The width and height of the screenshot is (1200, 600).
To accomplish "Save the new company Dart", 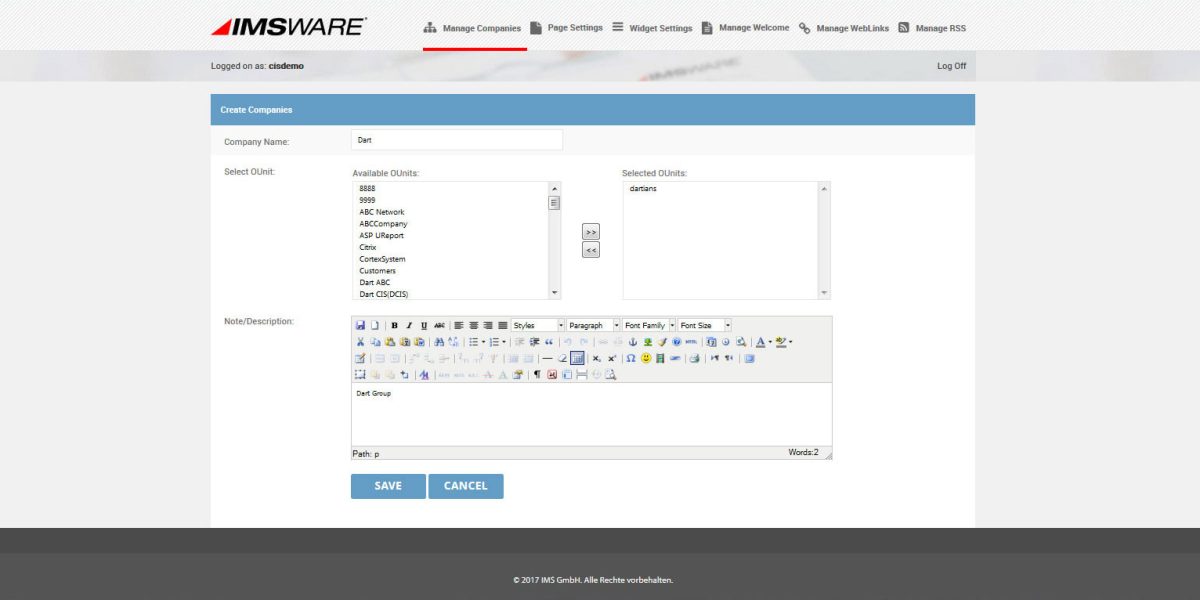I will [x=388, y=485].
